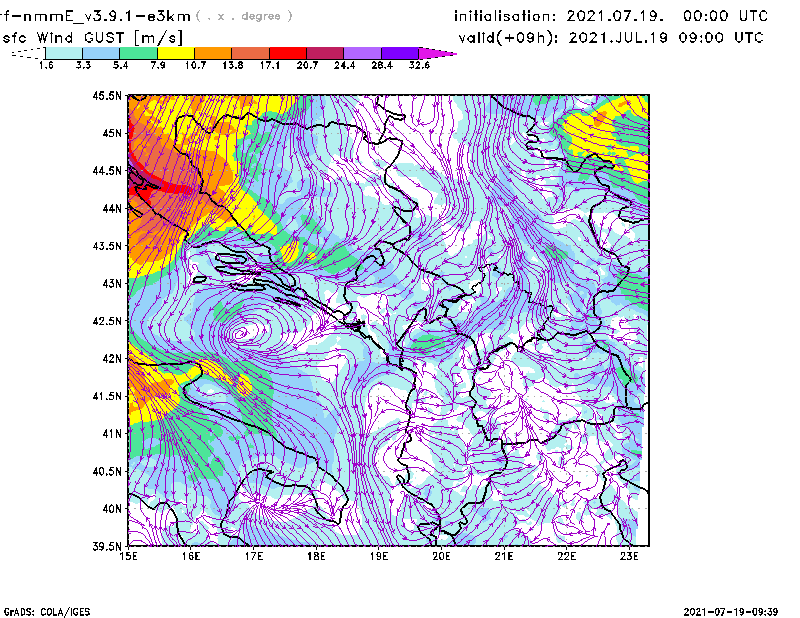Viewport: 800px width, 618px height.
Task: Click the legend value 3.3
Action: point(83,65)
